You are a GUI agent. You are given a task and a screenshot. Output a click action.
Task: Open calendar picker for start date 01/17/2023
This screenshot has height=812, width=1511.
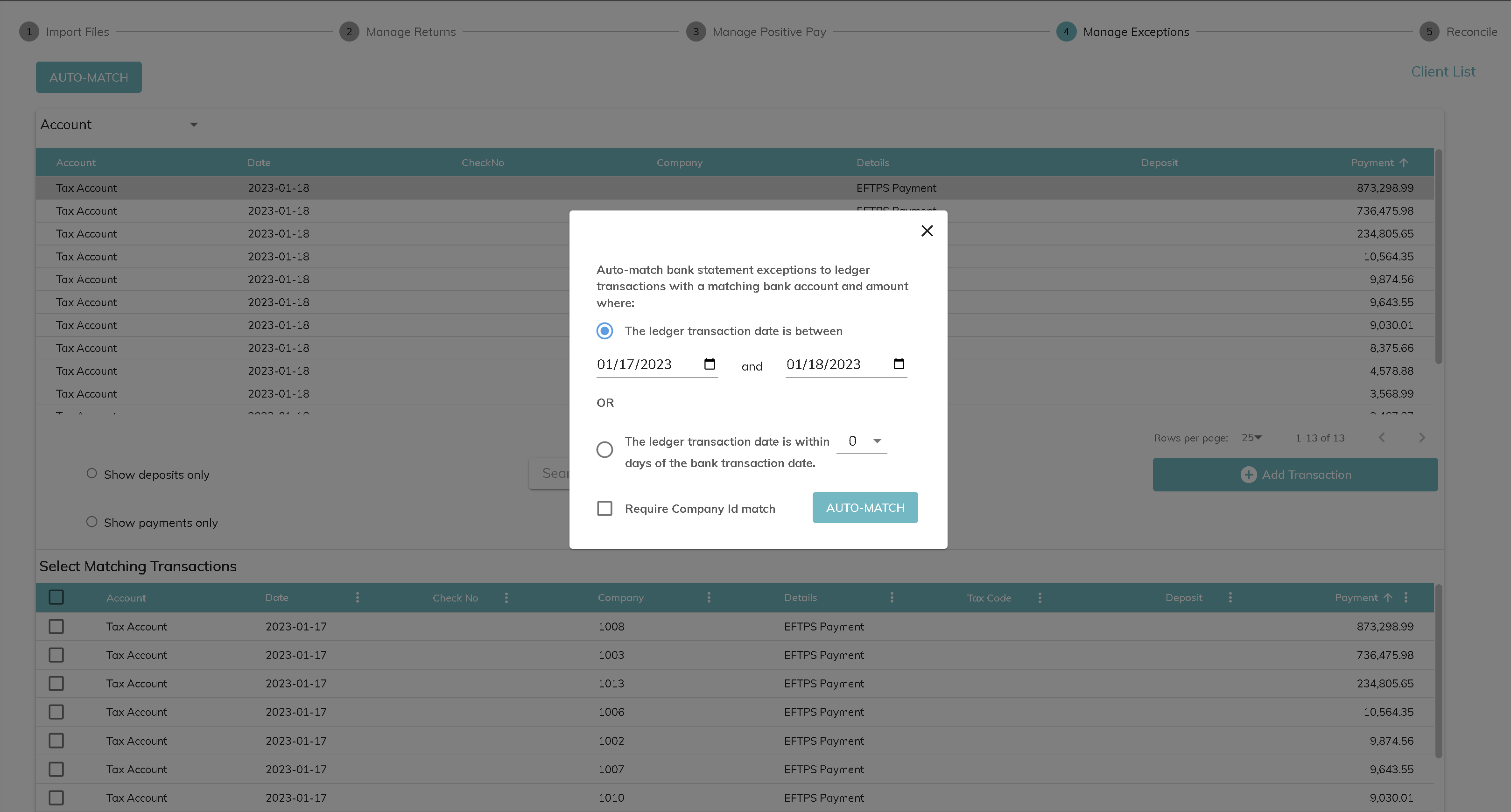[709, 364]
